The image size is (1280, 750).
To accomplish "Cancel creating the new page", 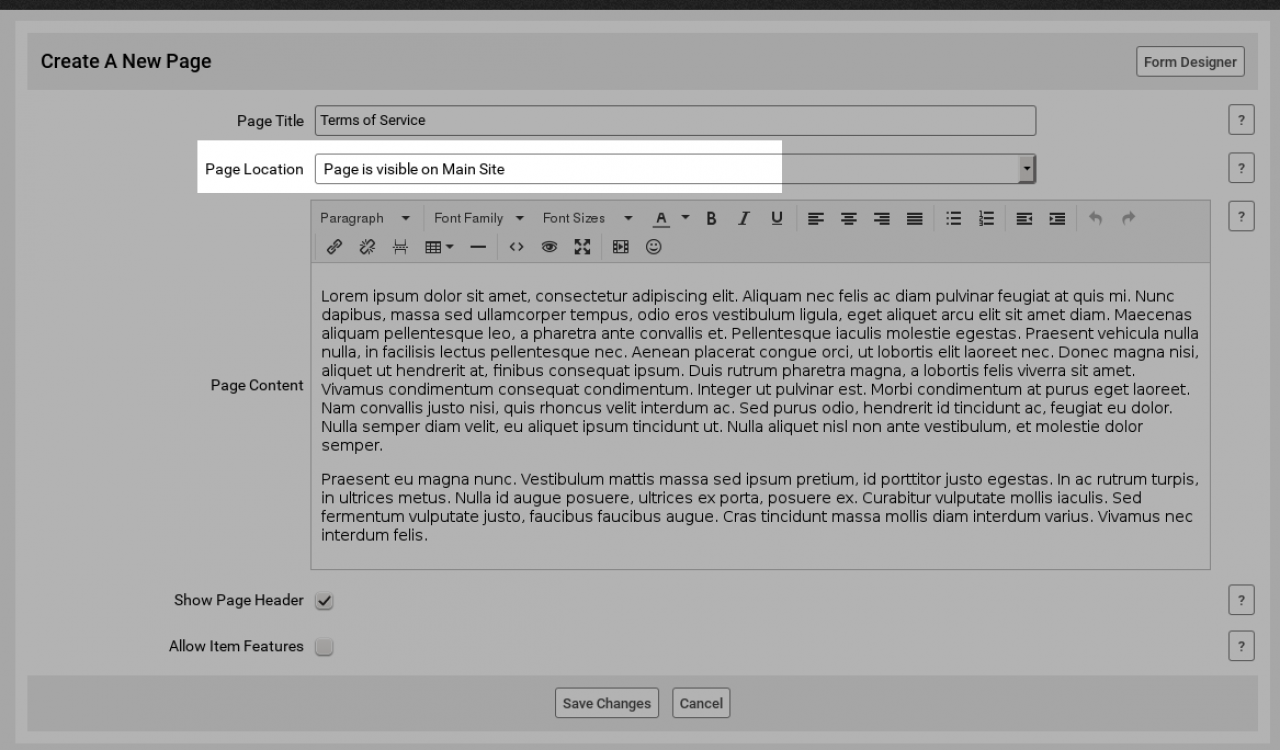I will tap(701, 703).
